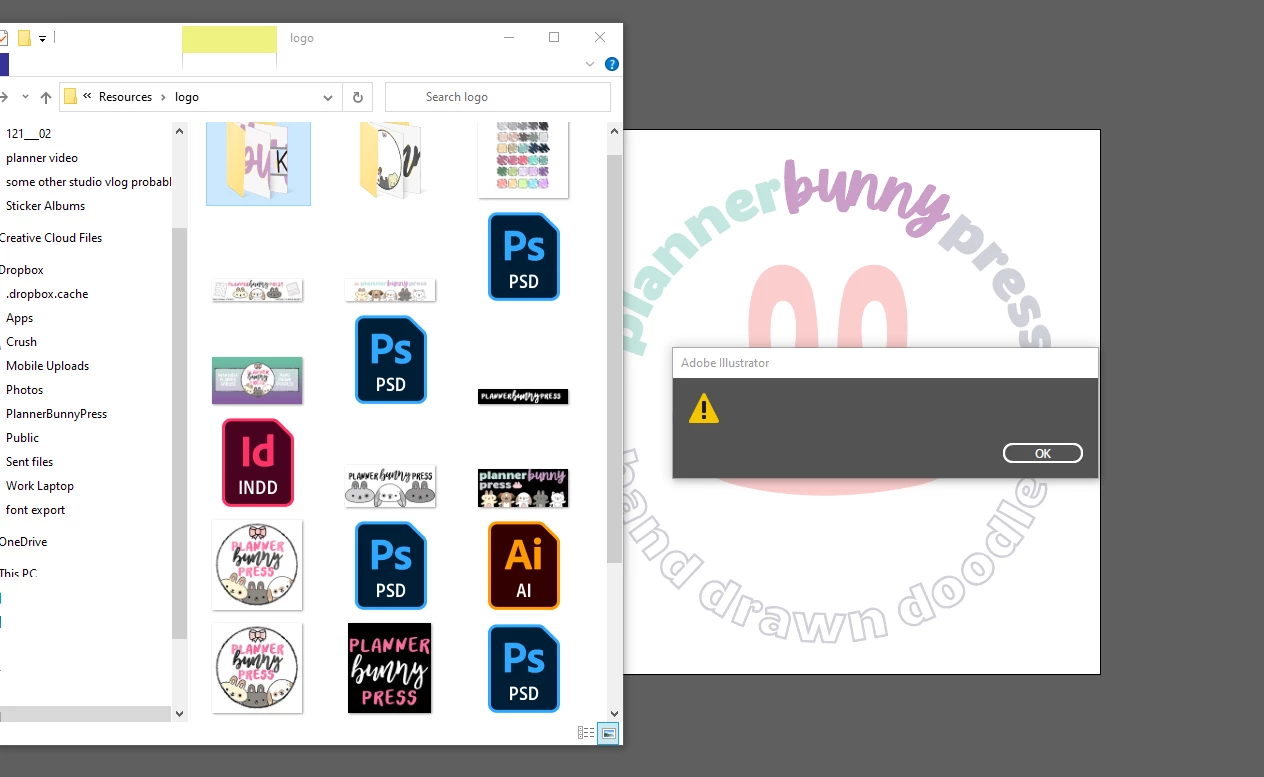Select the narrow black plannerbunnypress banner
This screenshot has height=777, width=1264.
coord(523,397)
